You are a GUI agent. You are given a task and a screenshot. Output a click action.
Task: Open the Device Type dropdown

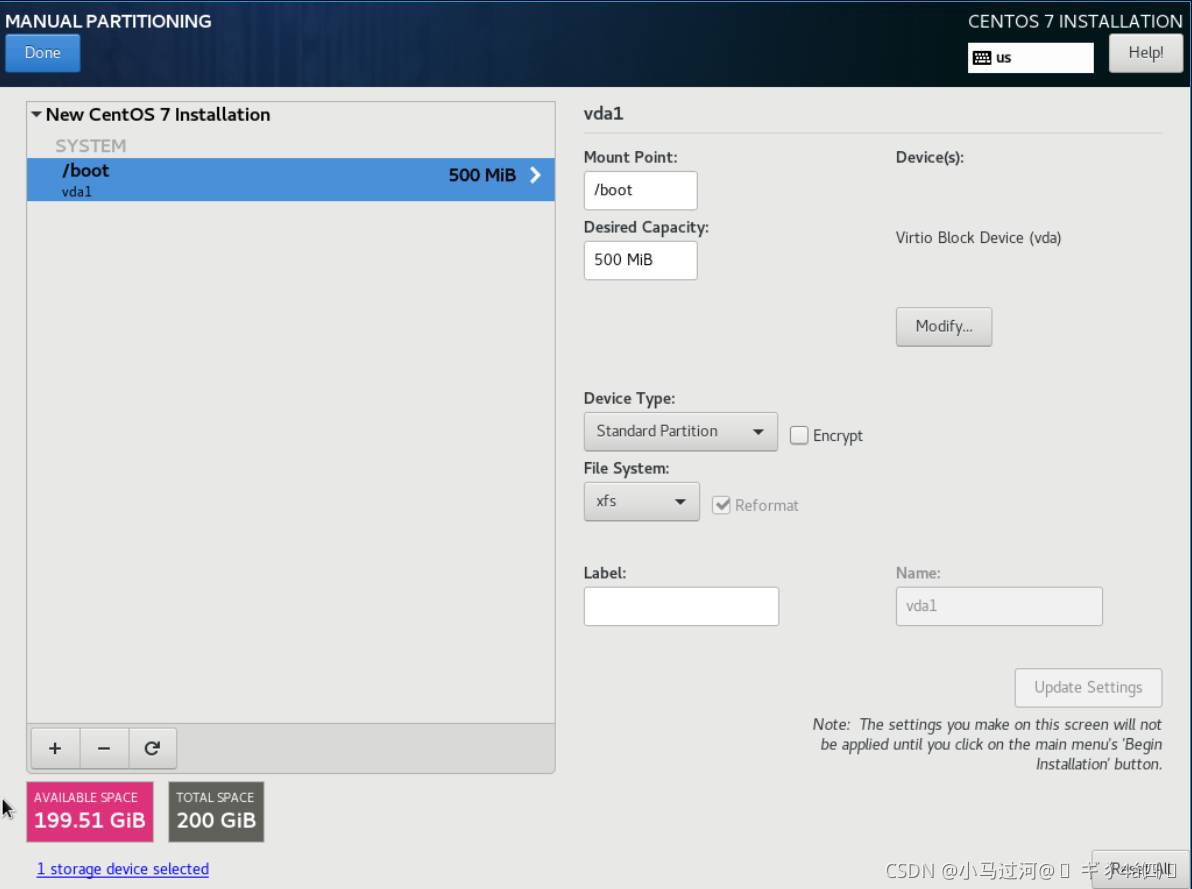click(680, 431)
